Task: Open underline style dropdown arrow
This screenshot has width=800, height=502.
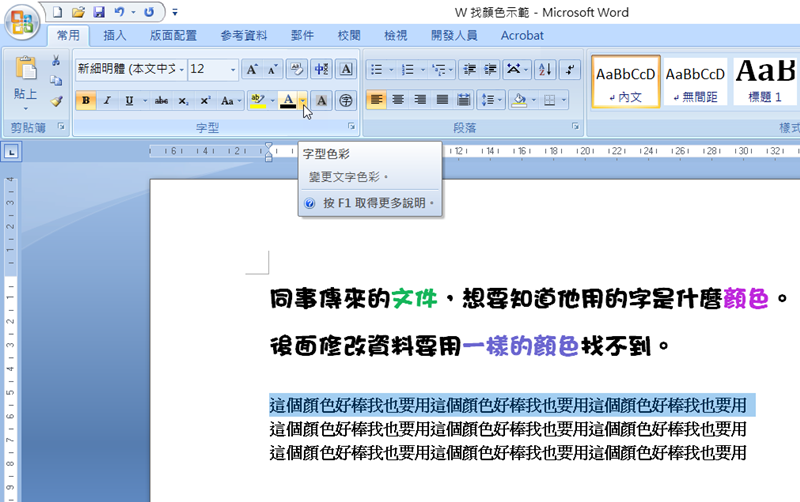Action: [x=145, y=101]
